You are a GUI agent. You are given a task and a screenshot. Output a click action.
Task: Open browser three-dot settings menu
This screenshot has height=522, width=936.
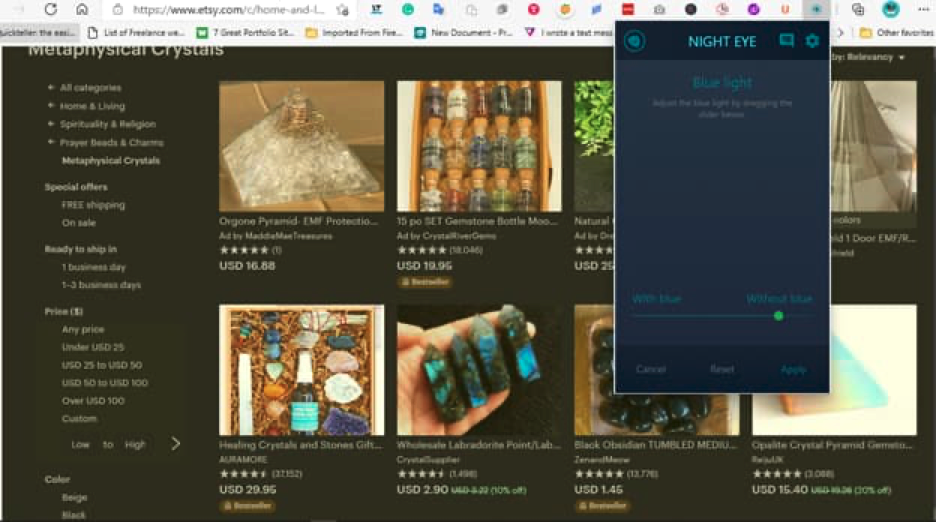pyautogui.click(x=923, y=9)
